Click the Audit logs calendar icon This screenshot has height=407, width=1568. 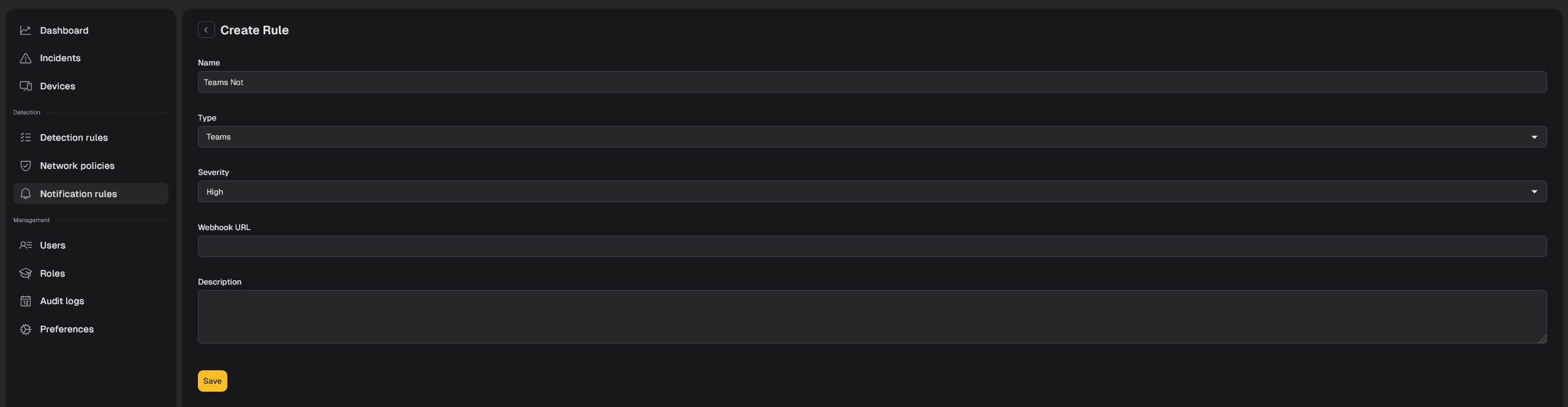pos(25,301)
